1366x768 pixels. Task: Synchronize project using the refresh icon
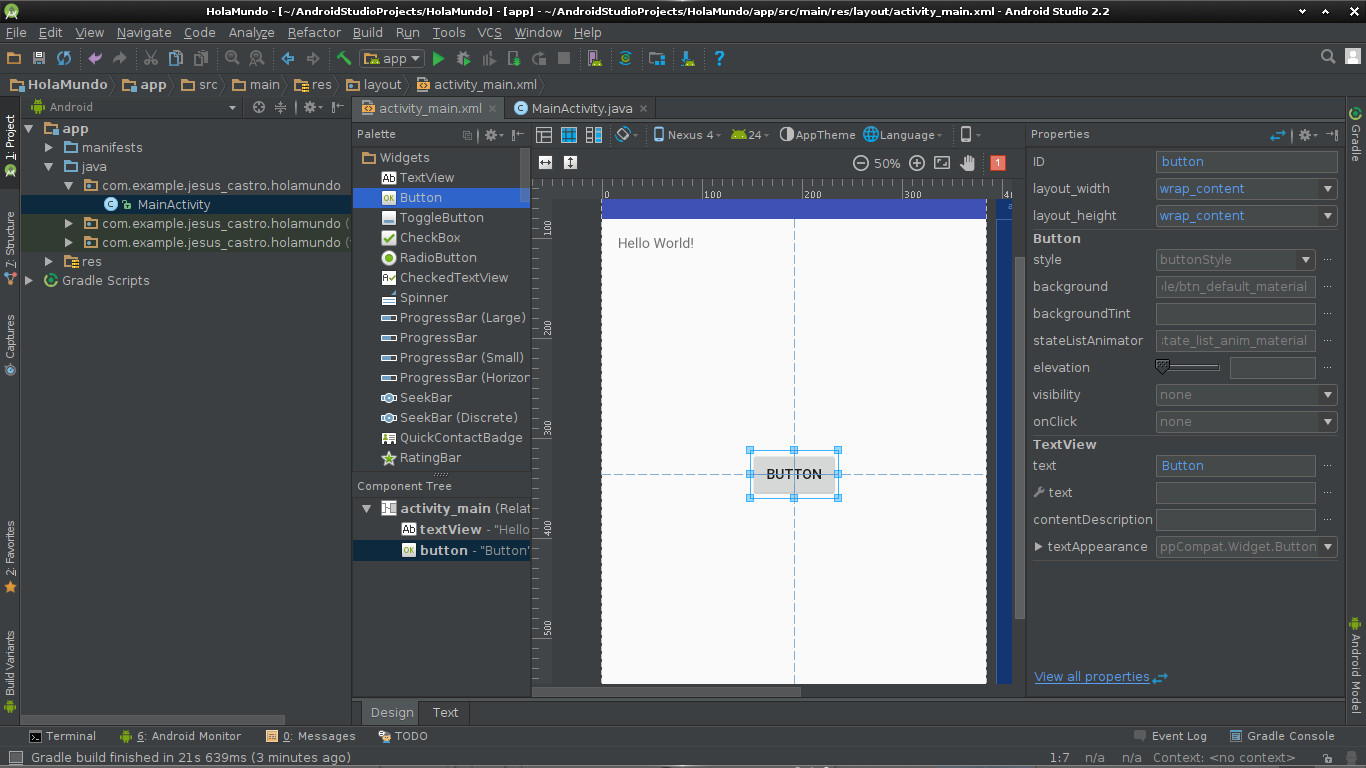pos(64,58)
